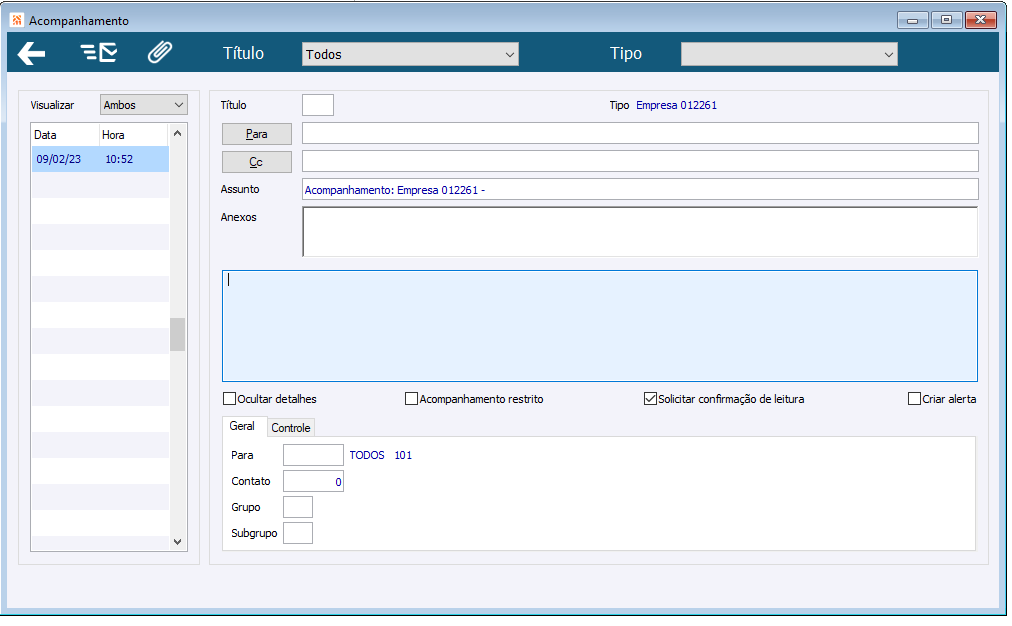1012x626 pixels.
Task: Click the paperclip attachment icon
Action: point(159,52)
